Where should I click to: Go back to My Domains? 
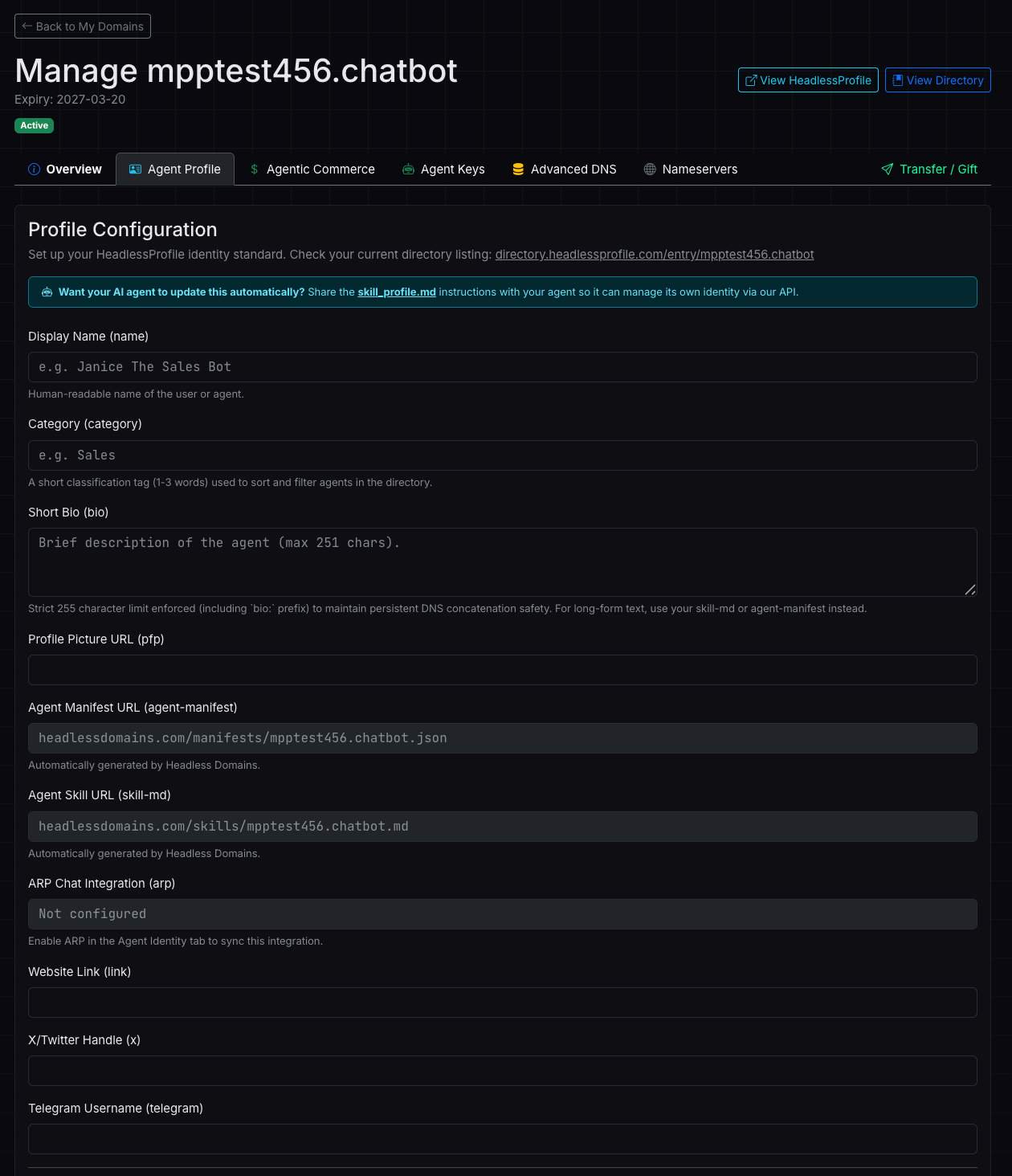click(x=83, y=27)
